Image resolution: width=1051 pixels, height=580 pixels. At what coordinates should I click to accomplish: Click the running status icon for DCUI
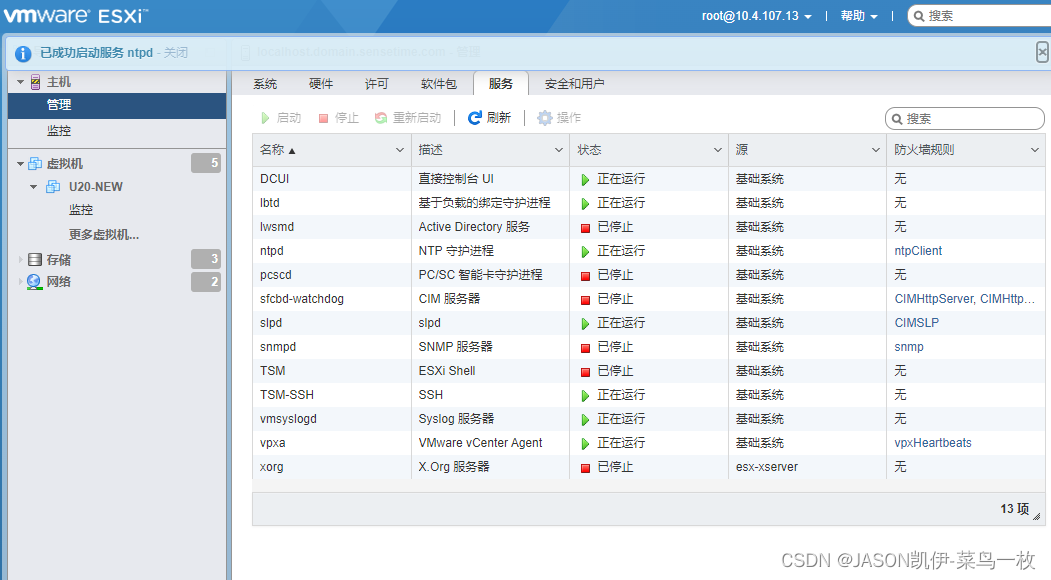click(x=585, y=180)
